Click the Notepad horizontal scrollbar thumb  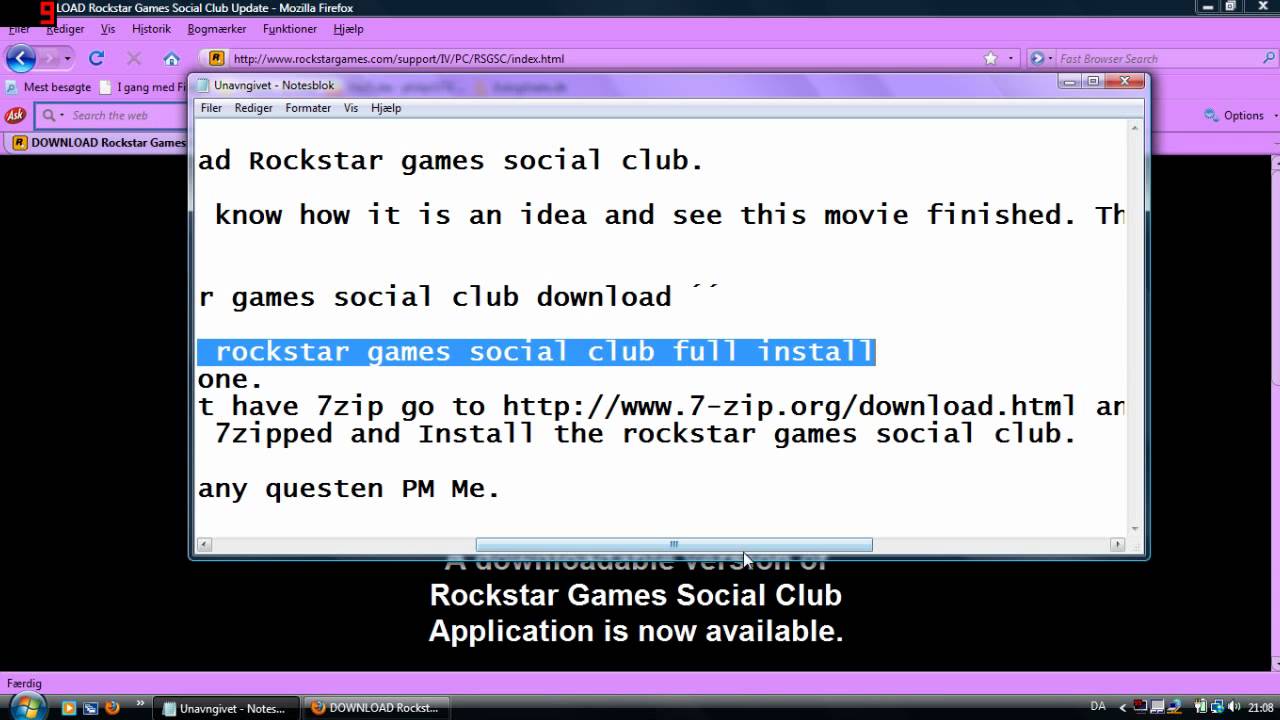[x=674, y=545]
